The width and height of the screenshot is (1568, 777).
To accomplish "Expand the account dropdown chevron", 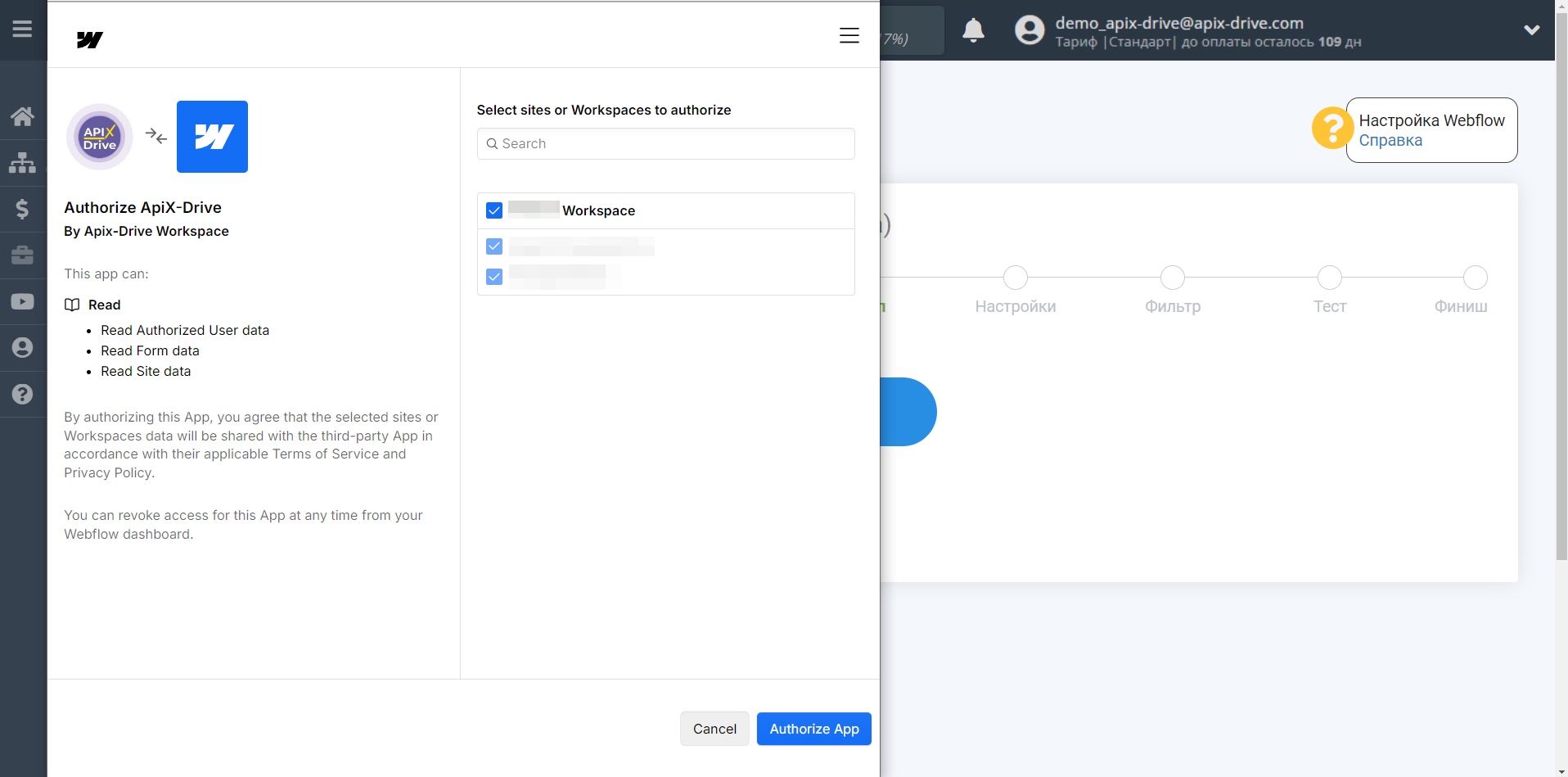I will click(x=1532, y=30).
